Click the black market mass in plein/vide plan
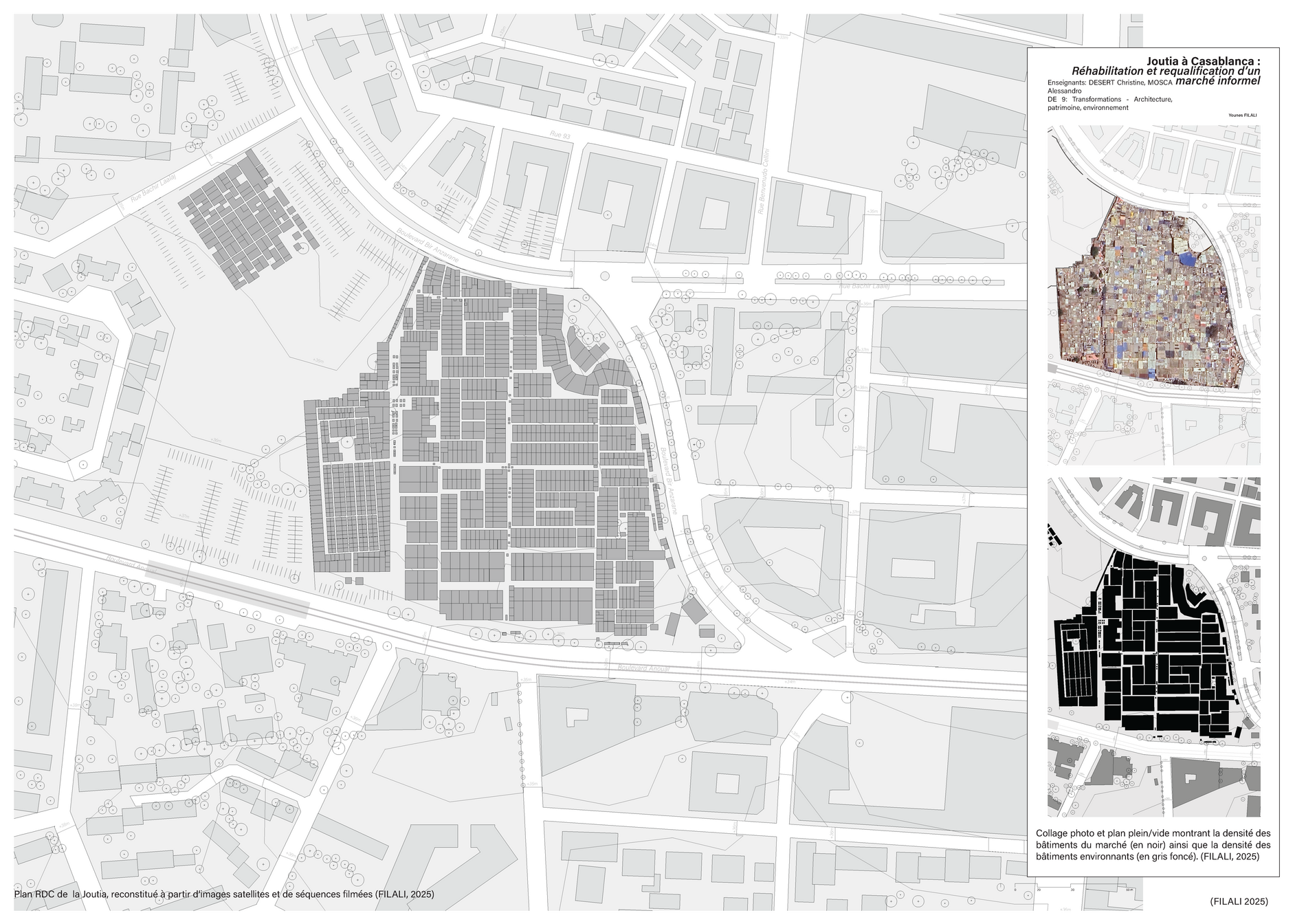Image resolution: width=1306 pixels, height=924 pixels. pos(1155,653)
